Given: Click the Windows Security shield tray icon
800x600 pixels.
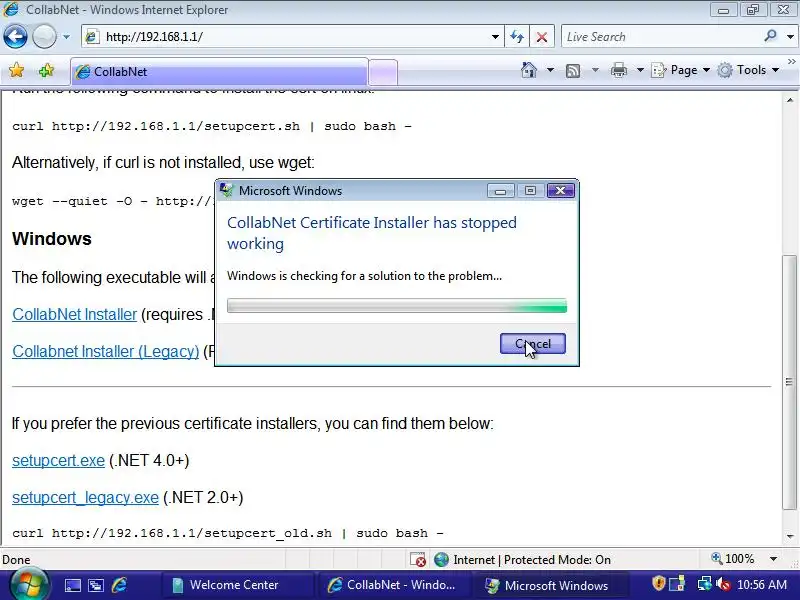Looking at the screenshot, I should (x=659, y=583).
